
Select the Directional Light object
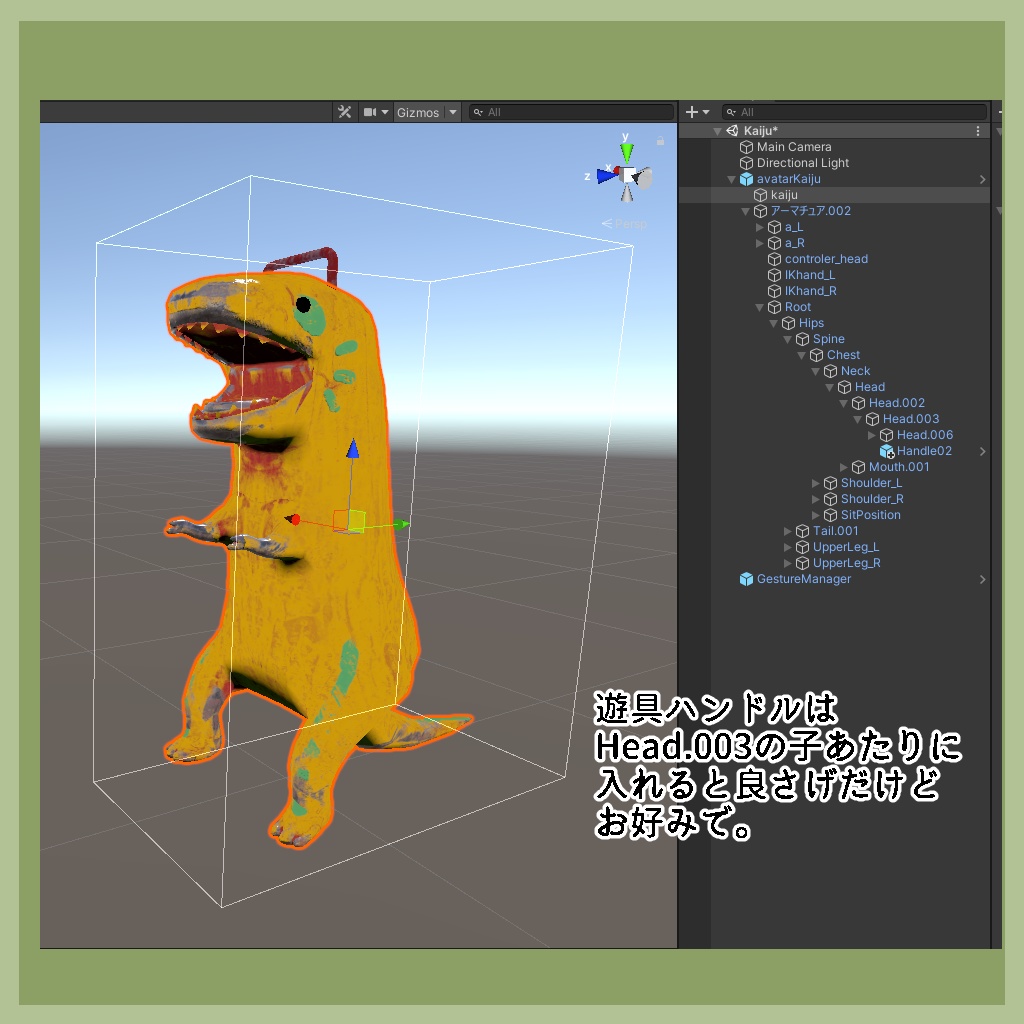pyautogui.click(x=803, y=163)
